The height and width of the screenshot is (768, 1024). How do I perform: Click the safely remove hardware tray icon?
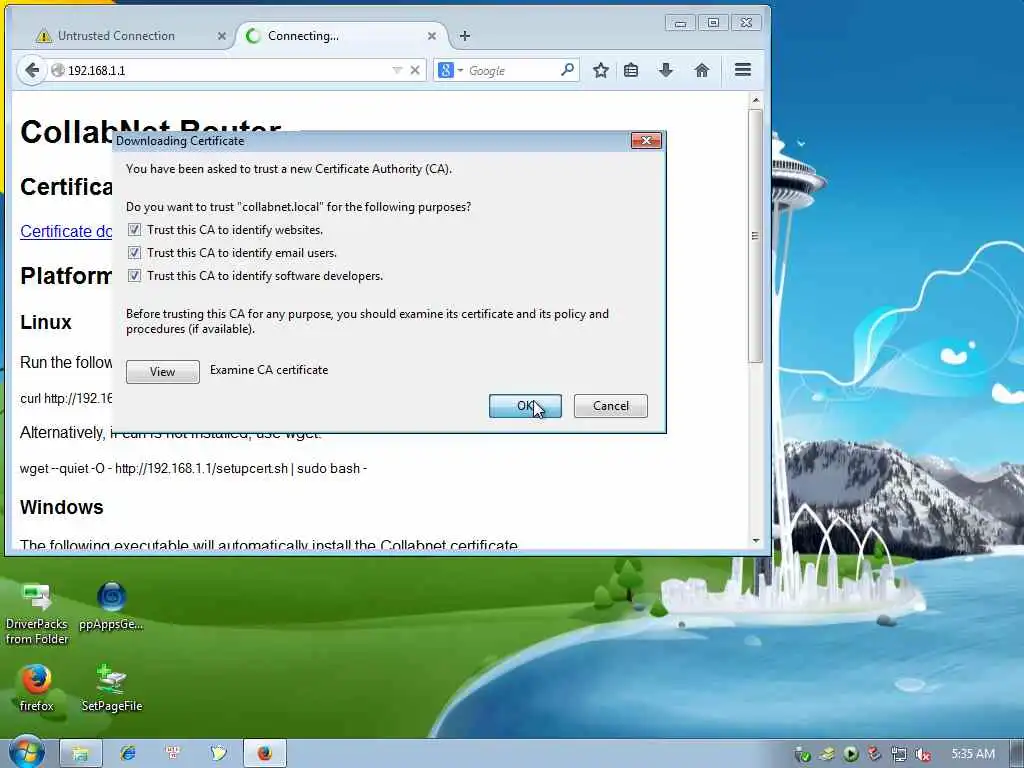[803, 754]
